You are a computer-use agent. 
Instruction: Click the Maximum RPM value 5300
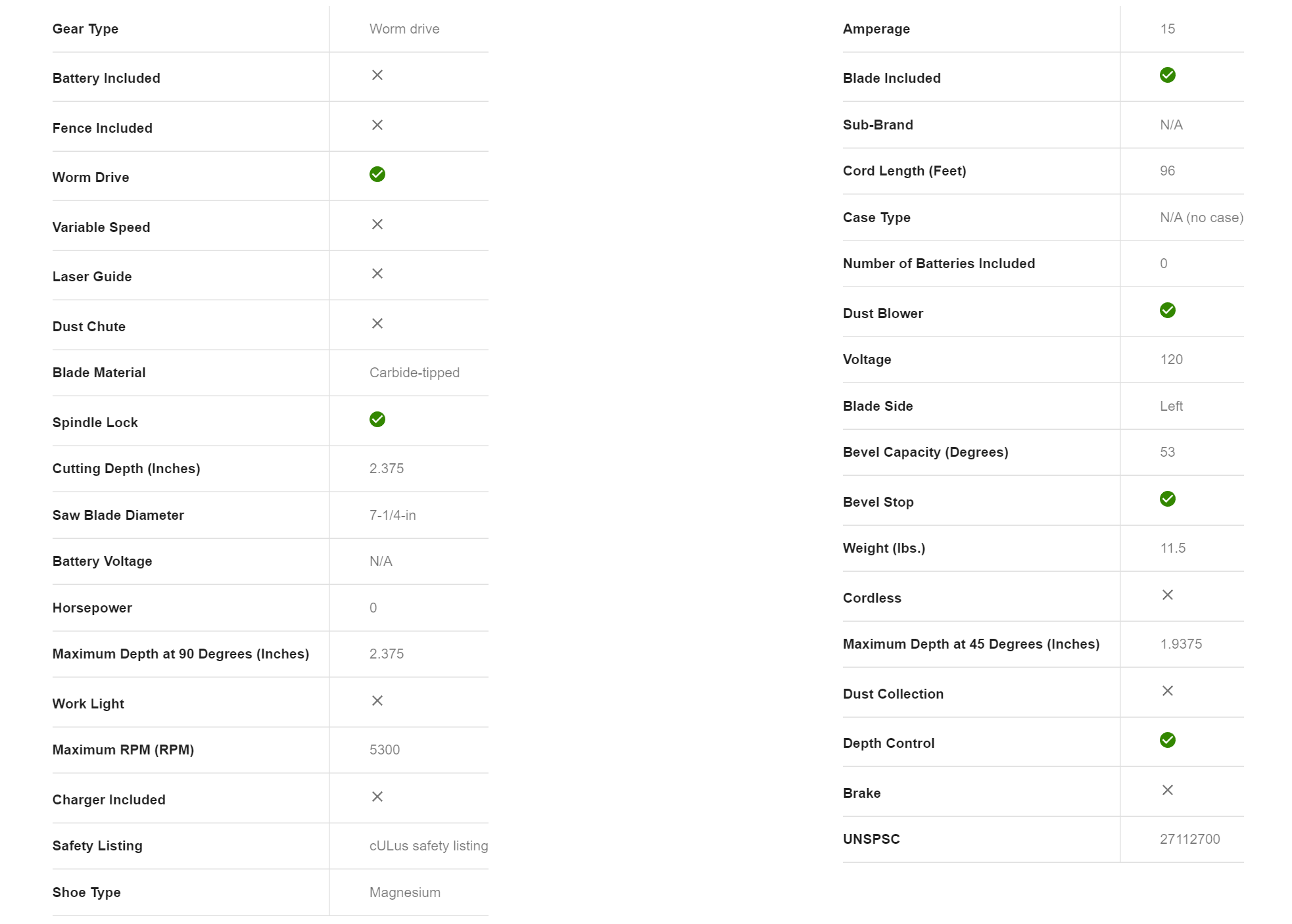tap(384, 750)
